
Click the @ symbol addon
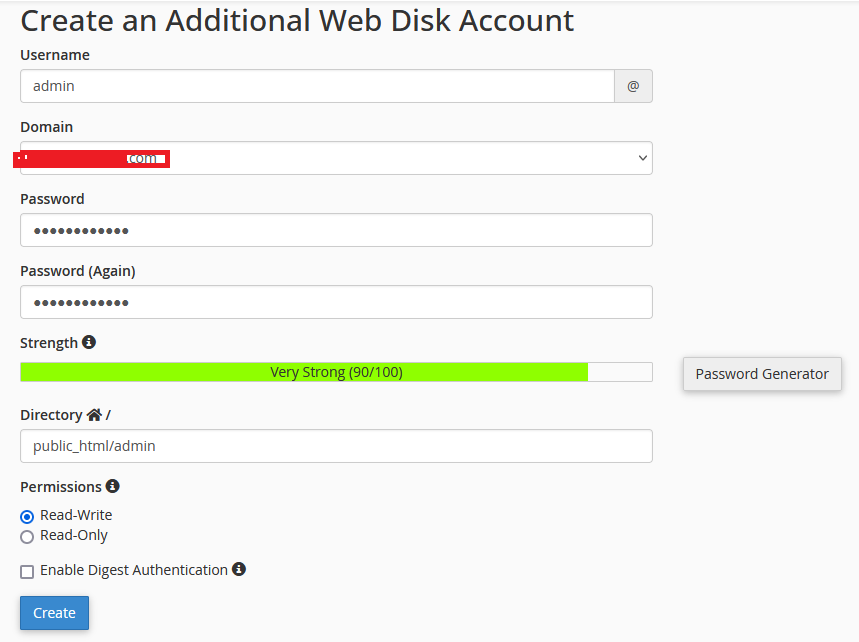633,86
